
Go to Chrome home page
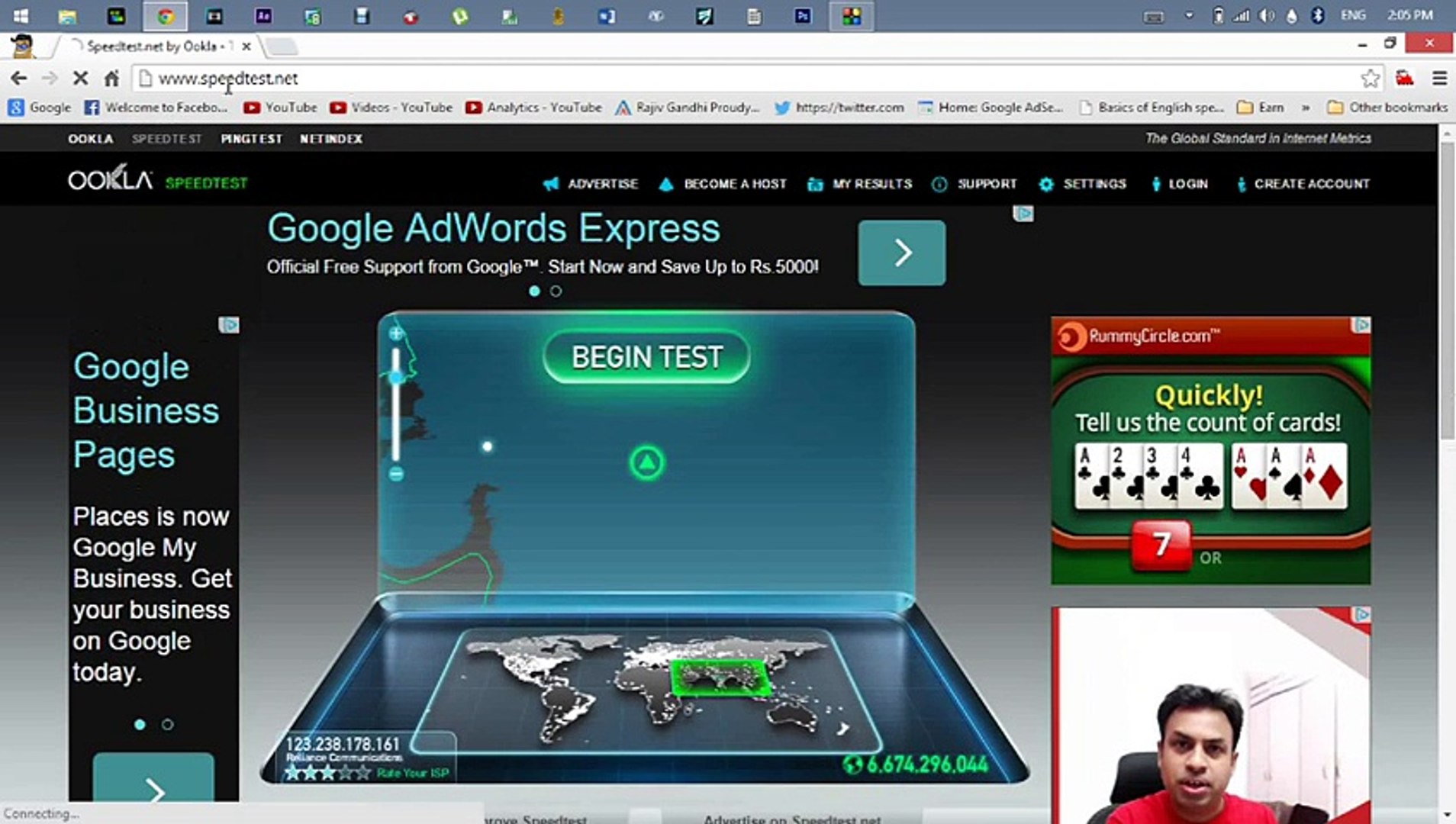[x=111, y=79]
